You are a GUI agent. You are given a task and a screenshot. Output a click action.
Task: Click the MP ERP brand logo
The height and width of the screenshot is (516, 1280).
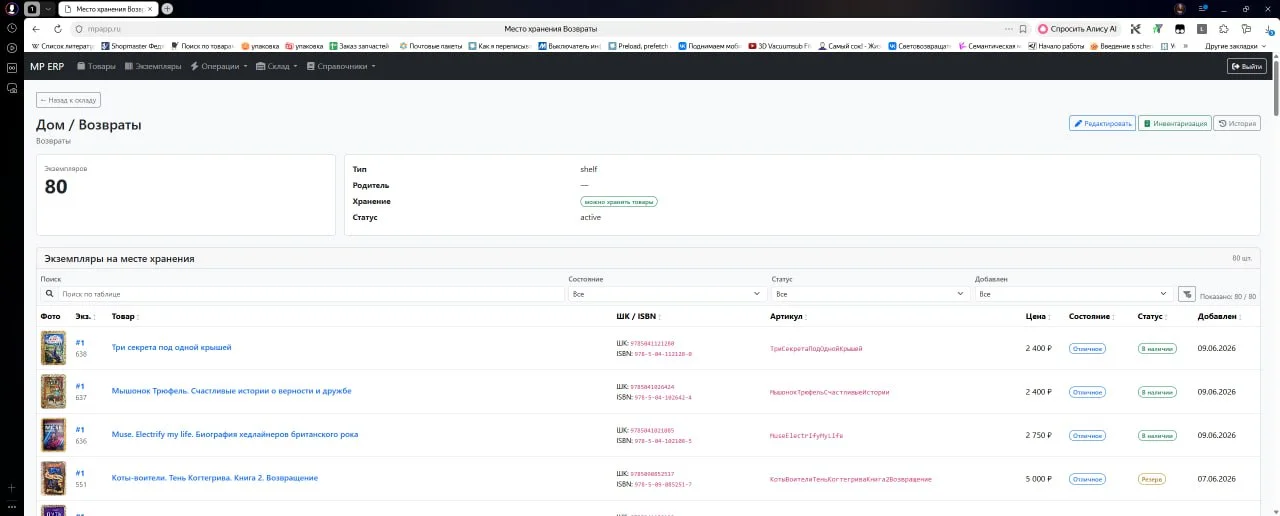tap(46, 66)
